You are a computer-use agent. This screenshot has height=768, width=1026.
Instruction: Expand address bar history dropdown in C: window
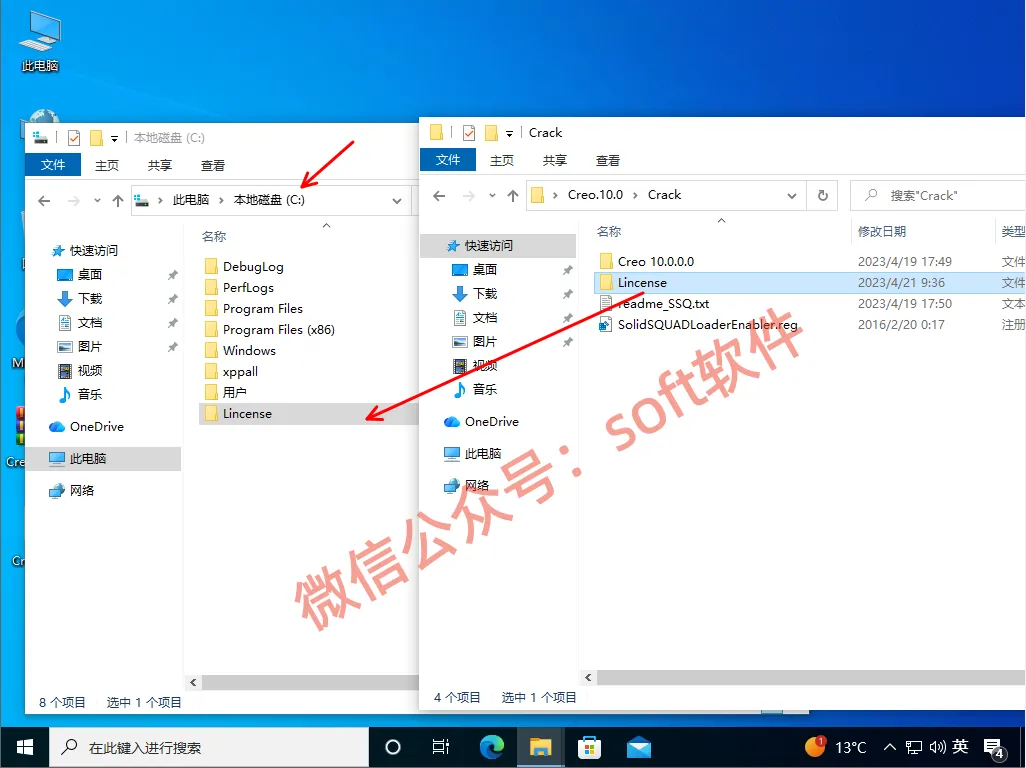click(x=397, y=201)
